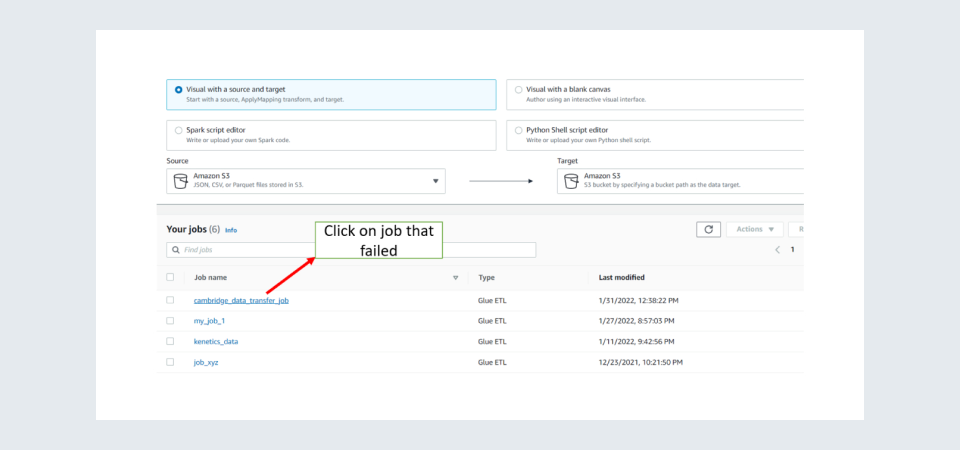The width and height of the screenshot is (960, 450).
Task: Open the my_job_1 job link
Action: [209, 321]
